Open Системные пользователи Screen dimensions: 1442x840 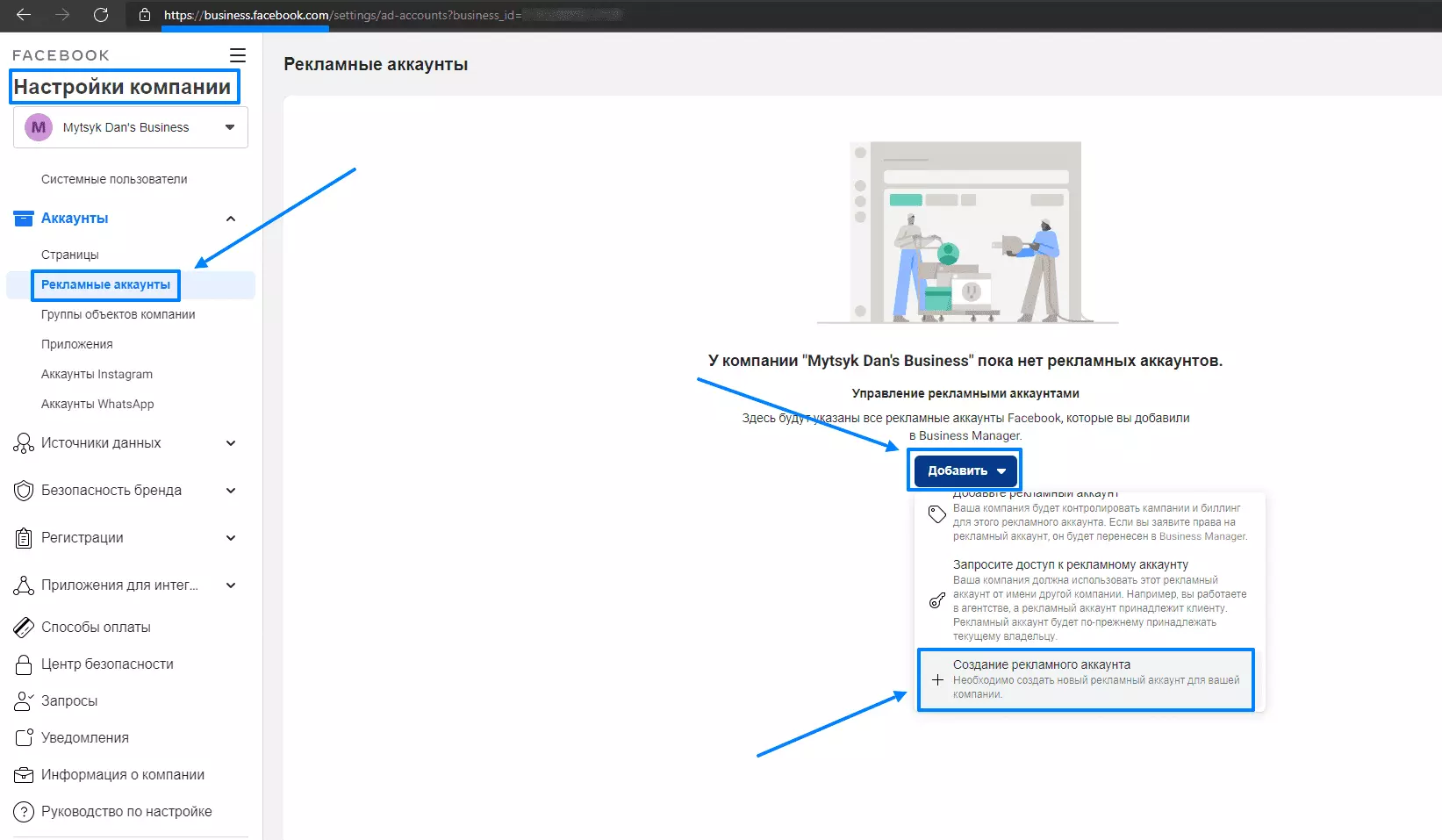pyautogui.click(x=114, y=179)
